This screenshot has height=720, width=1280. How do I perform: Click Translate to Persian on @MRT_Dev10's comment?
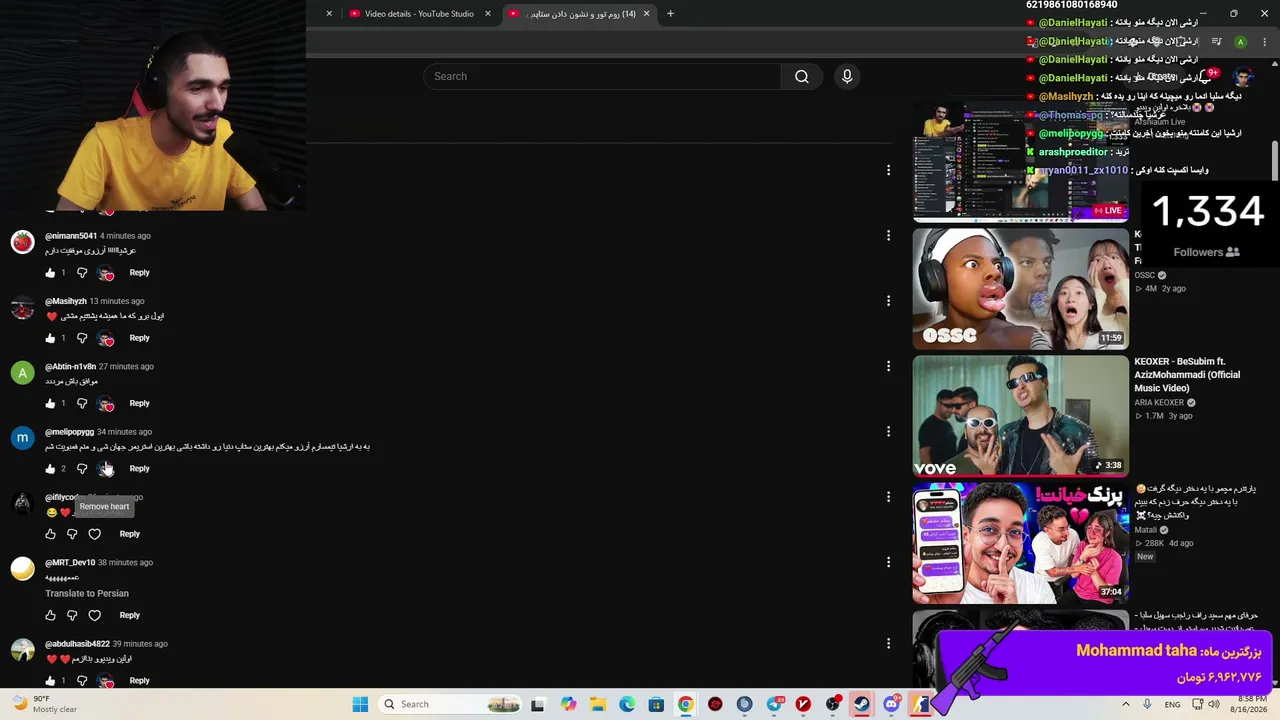tap(87, 594)
